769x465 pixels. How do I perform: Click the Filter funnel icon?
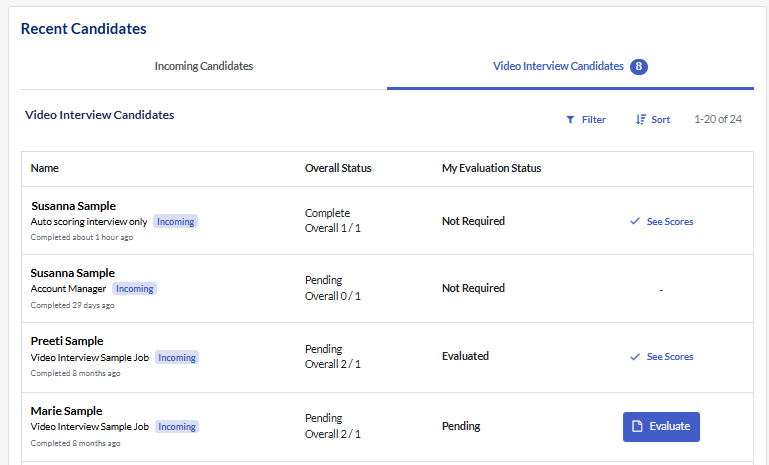(x=570, y=120)
